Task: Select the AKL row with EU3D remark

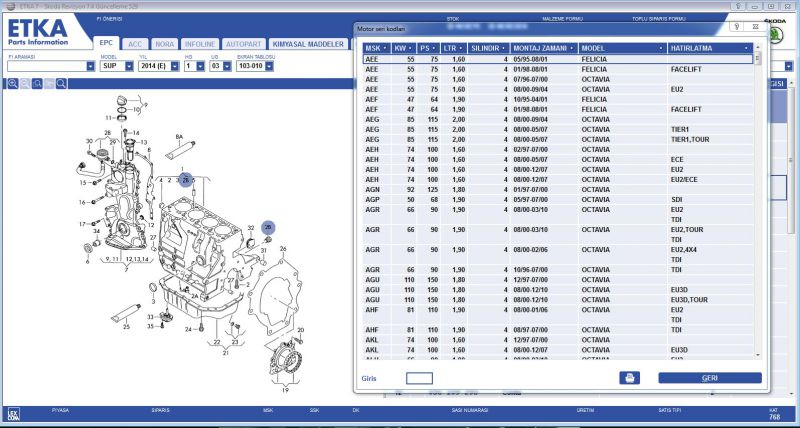Action: coord(558,350)
